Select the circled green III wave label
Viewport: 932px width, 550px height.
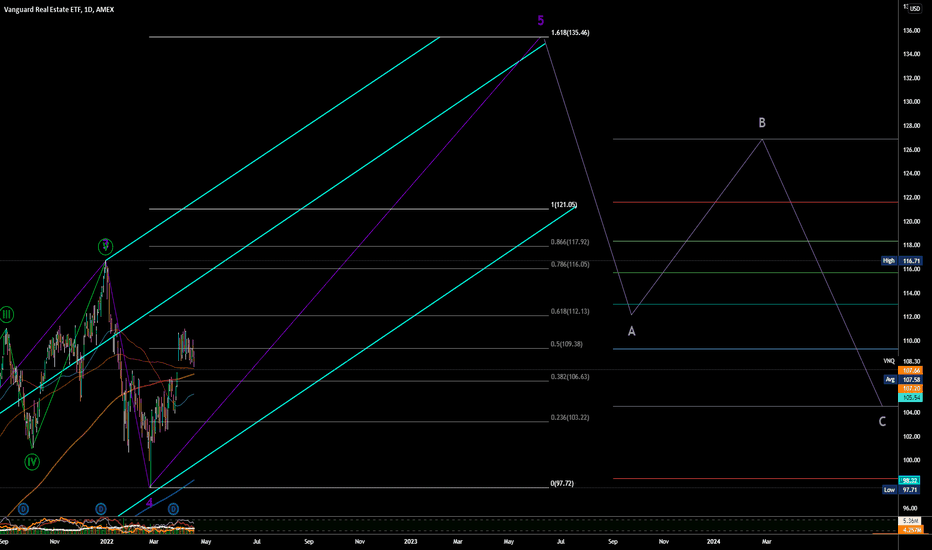(7, 315)
